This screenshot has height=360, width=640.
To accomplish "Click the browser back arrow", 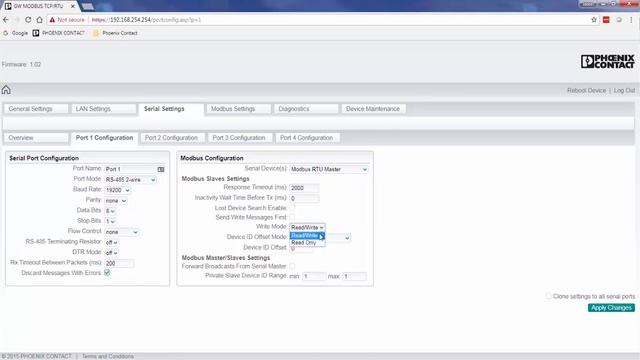I will point(6,20).
